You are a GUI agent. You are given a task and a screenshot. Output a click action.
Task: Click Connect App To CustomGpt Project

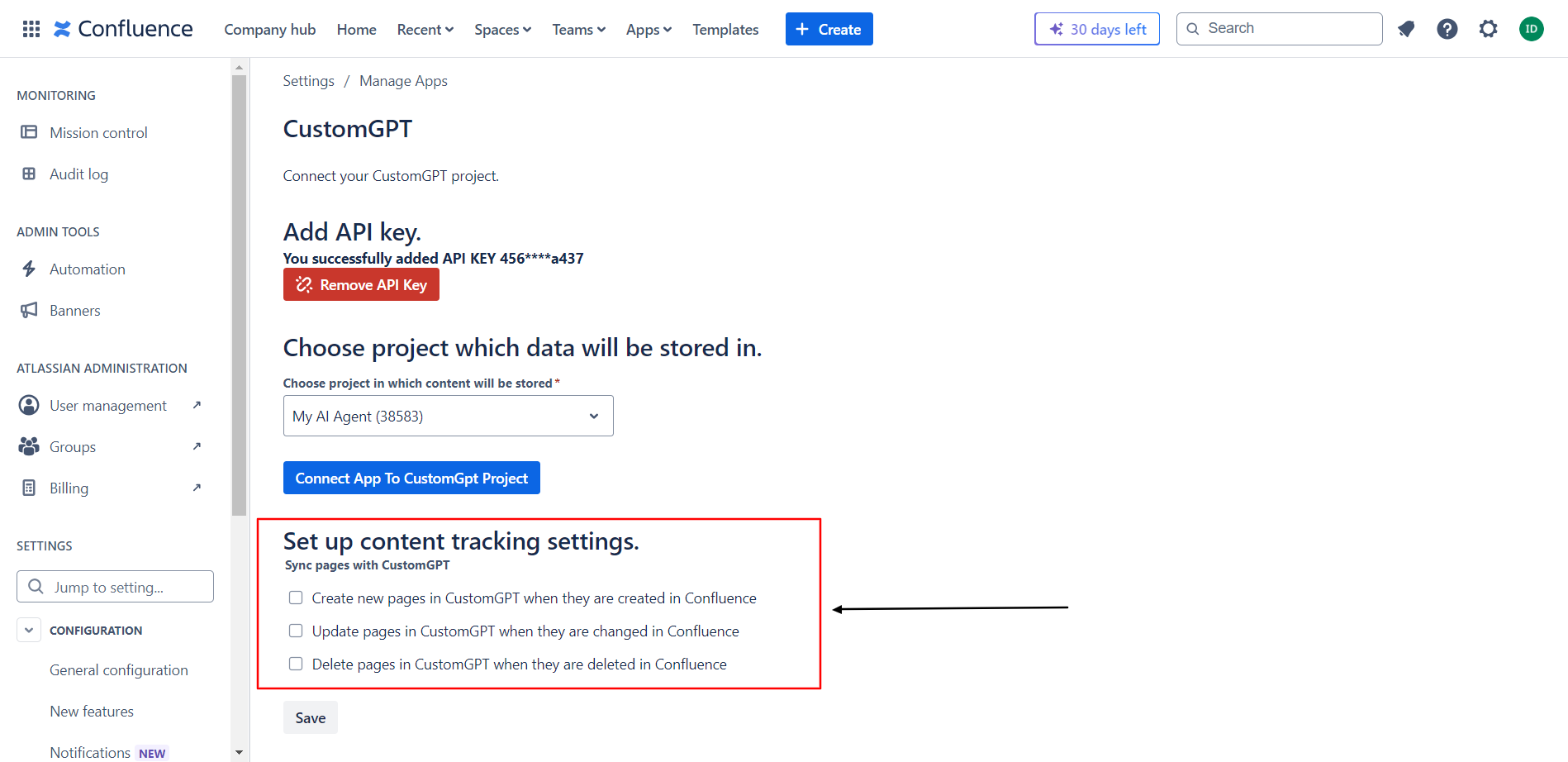[411, 478]
